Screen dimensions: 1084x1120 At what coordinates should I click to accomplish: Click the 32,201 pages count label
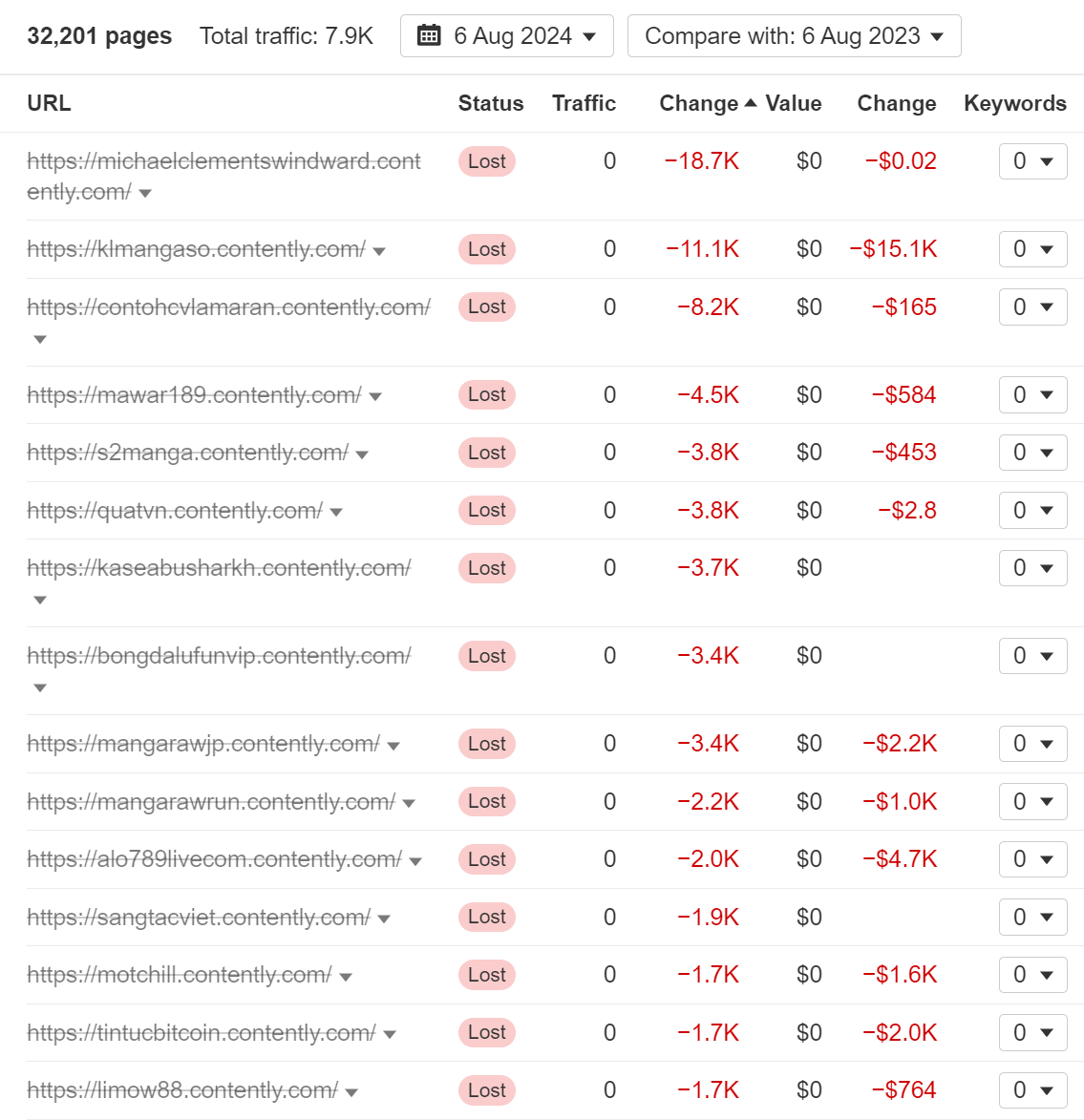tap(99, 35)
